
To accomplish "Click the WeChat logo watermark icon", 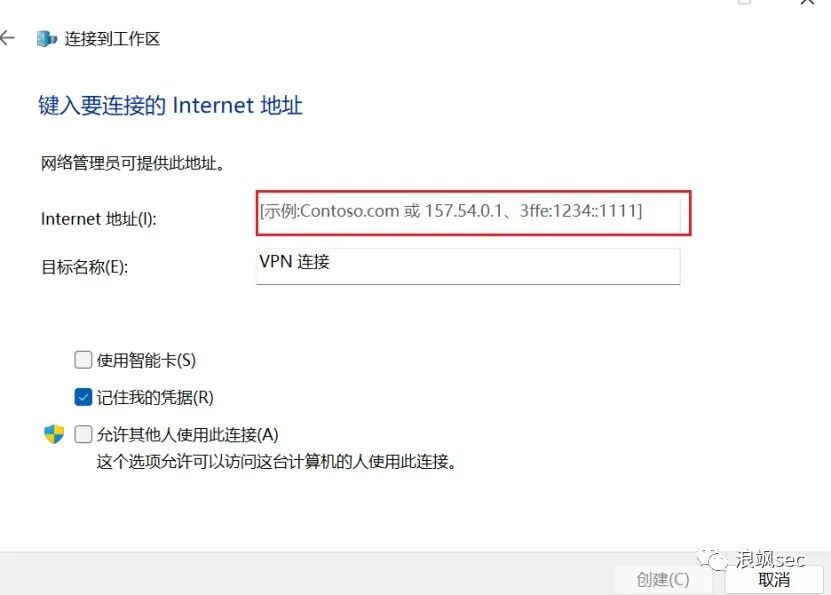I will pyautogui.click(x=712, y=560).
